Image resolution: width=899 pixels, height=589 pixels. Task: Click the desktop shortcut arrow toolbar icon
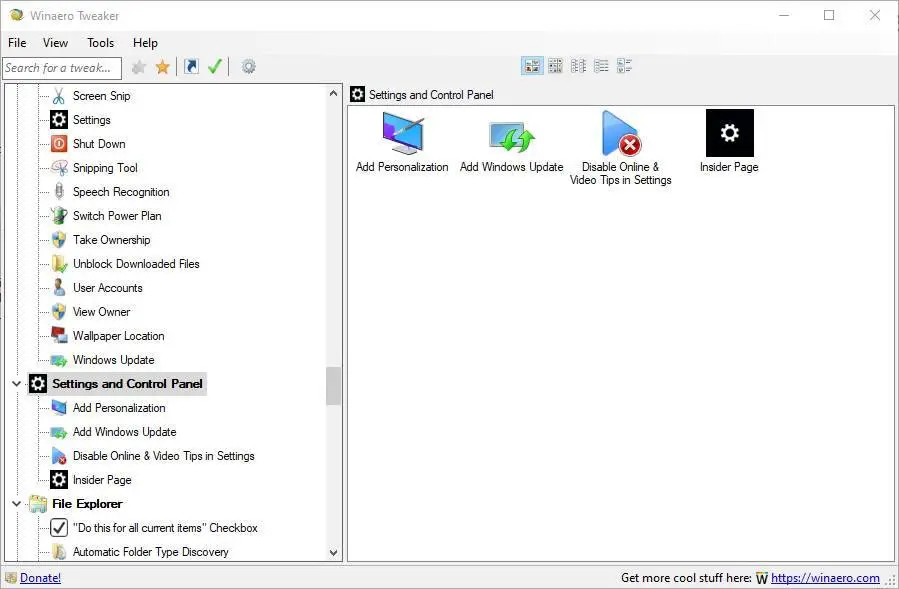191,67
